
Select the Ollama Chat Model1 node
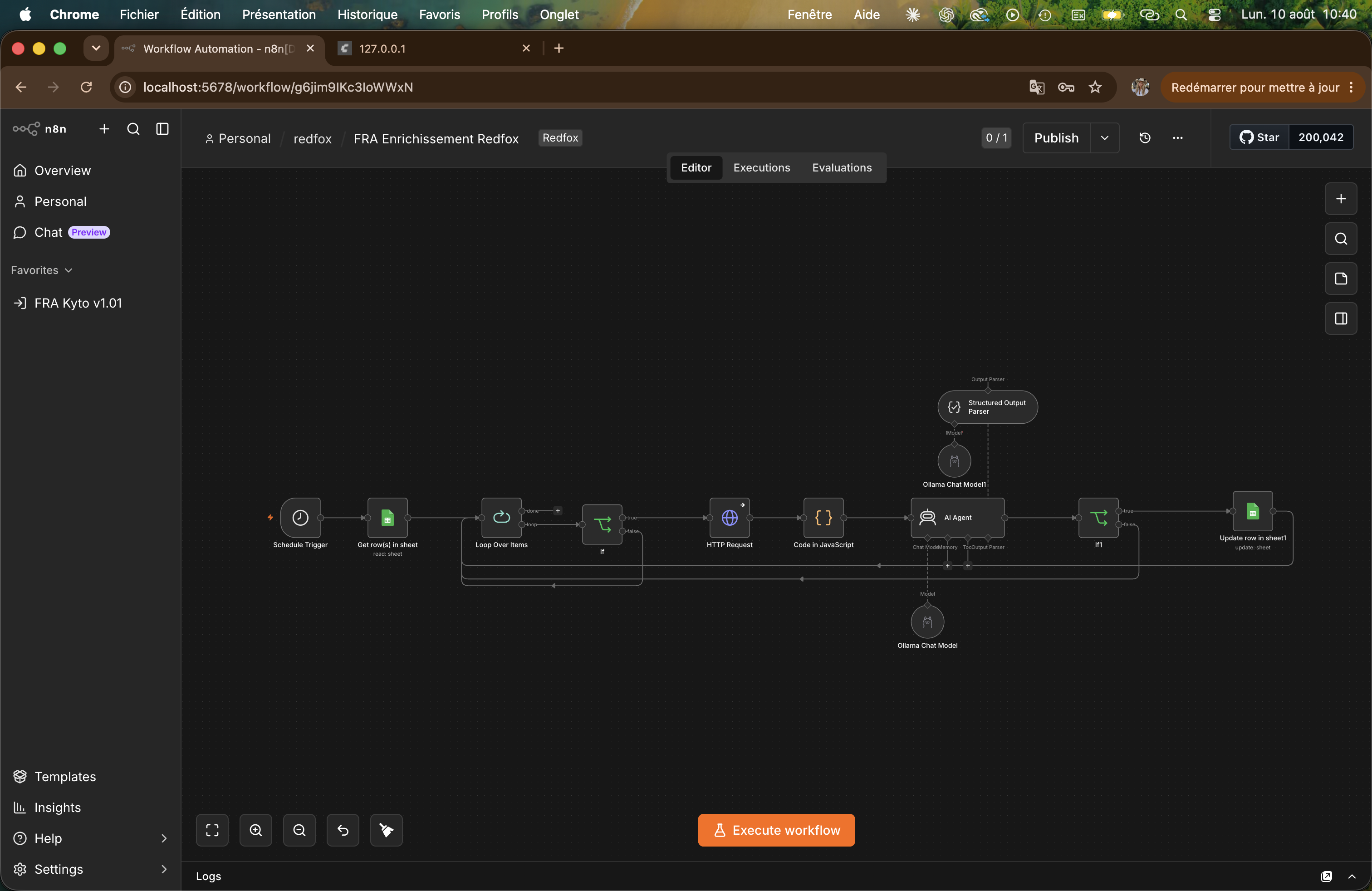click(x=954, y=460)
